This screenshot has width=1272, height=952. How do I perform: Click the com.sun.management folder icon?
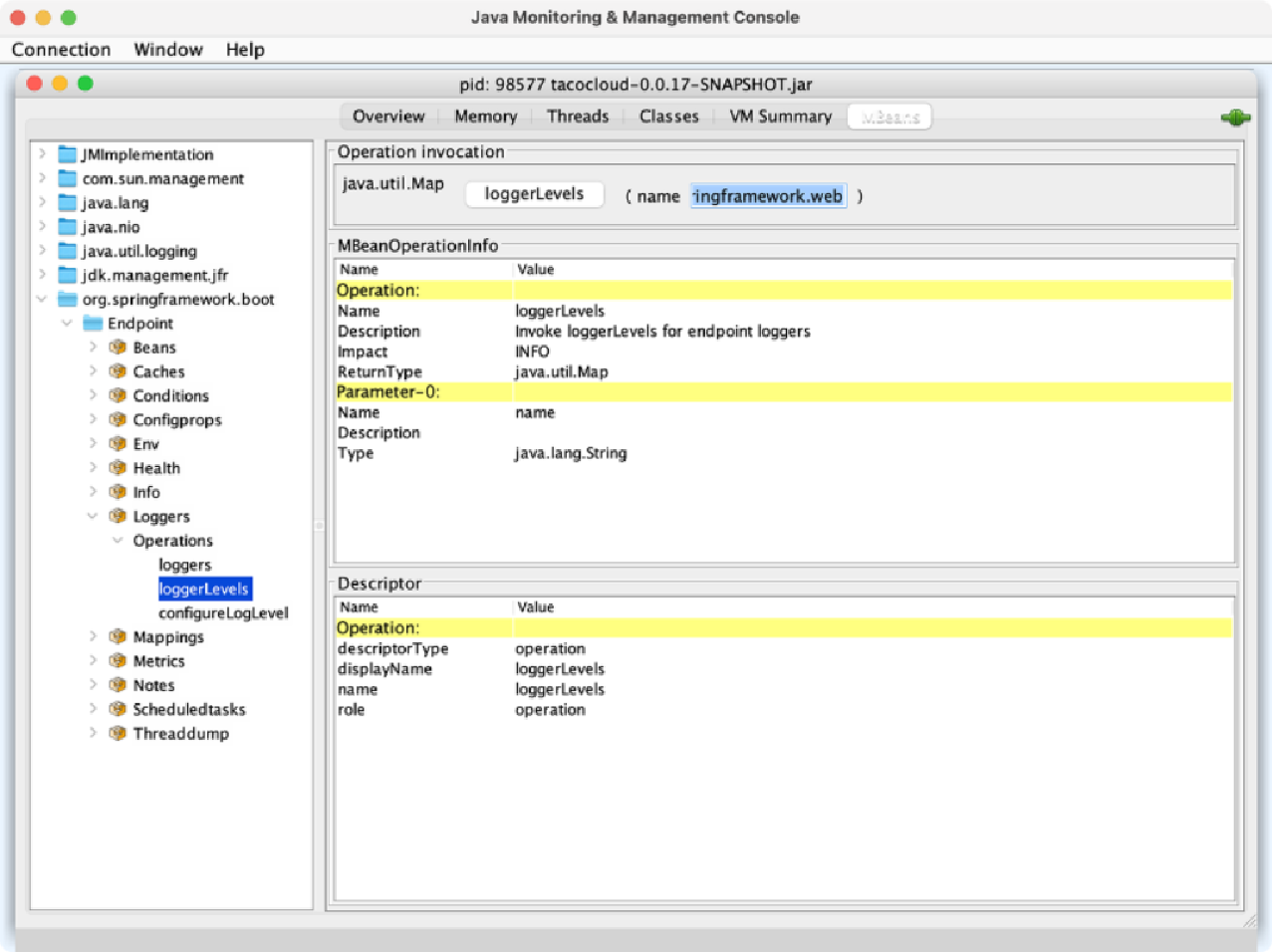point(67,178)
